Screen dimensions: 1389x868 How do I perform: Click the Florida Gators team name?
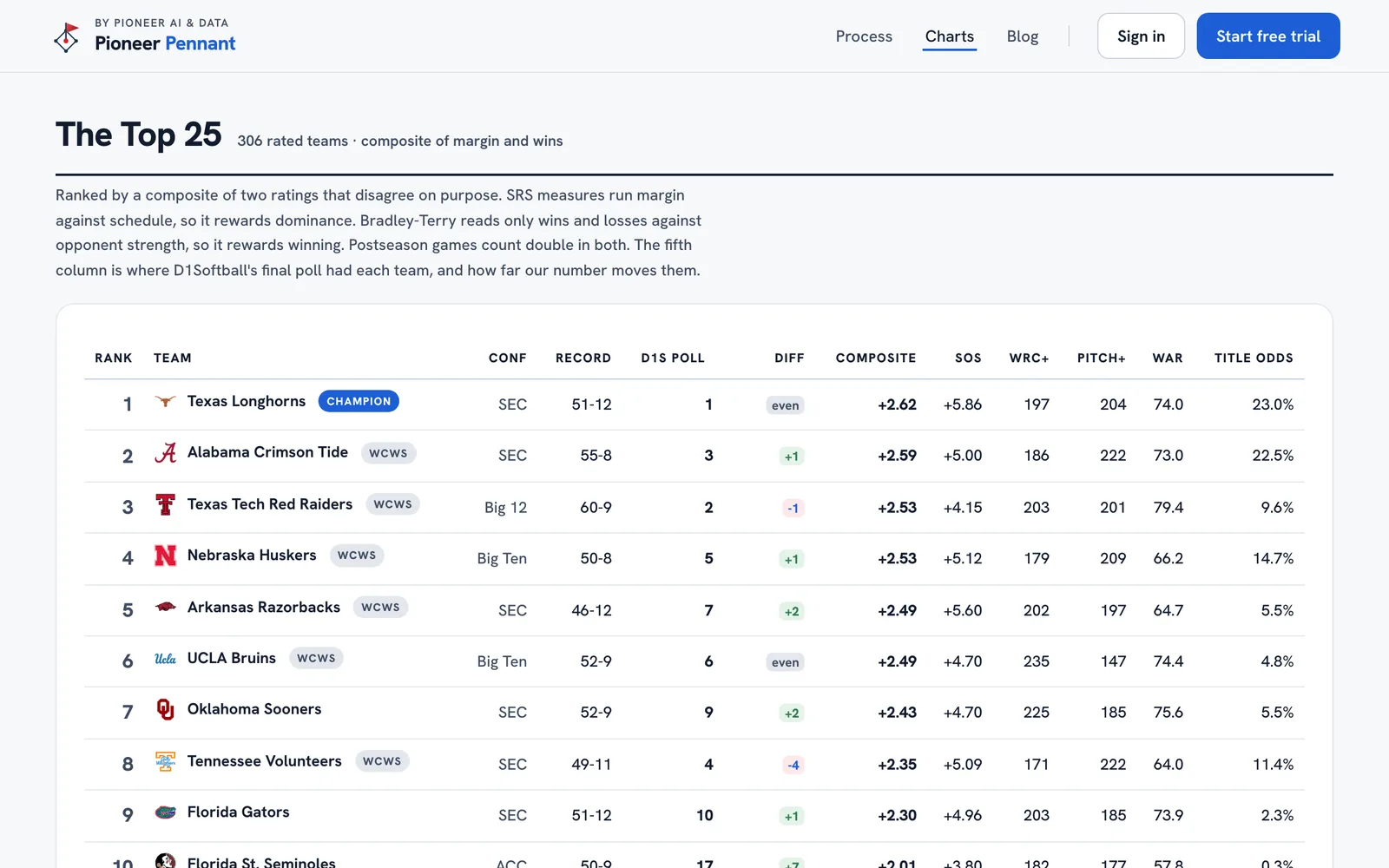coord(239,812)
